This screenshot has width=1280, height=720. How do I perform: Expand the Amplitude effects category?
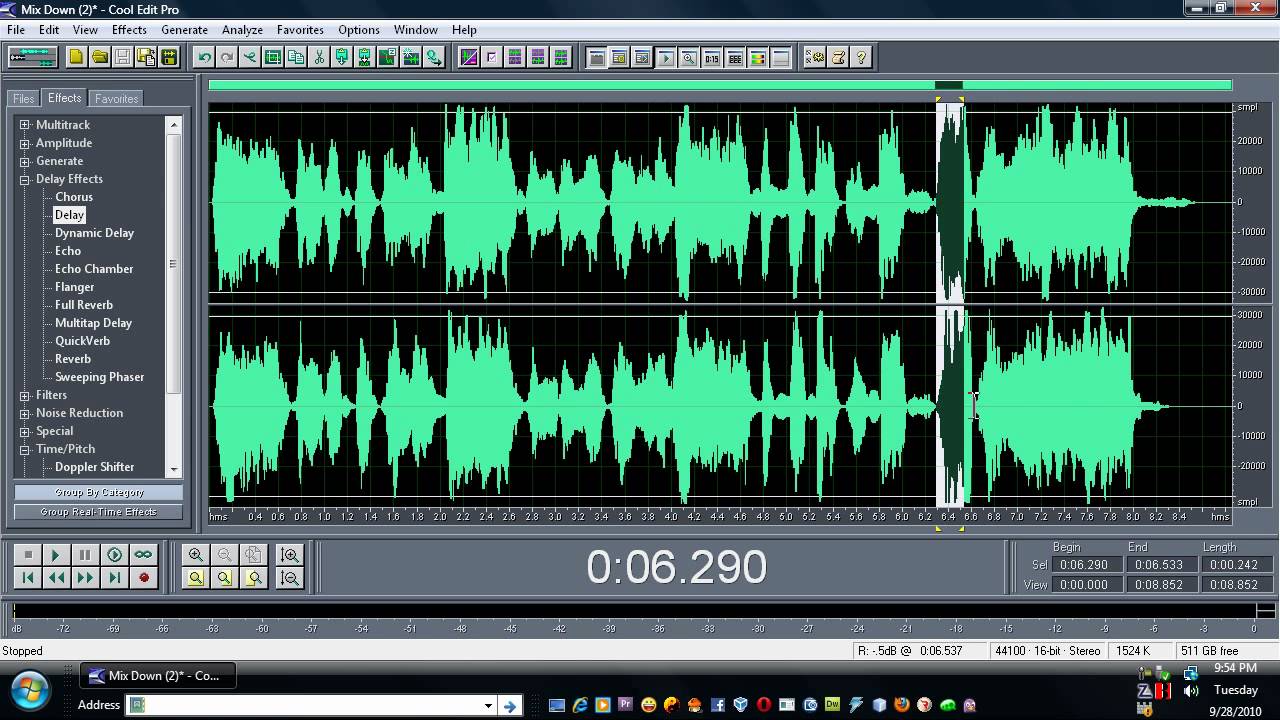tap(25, 143)
